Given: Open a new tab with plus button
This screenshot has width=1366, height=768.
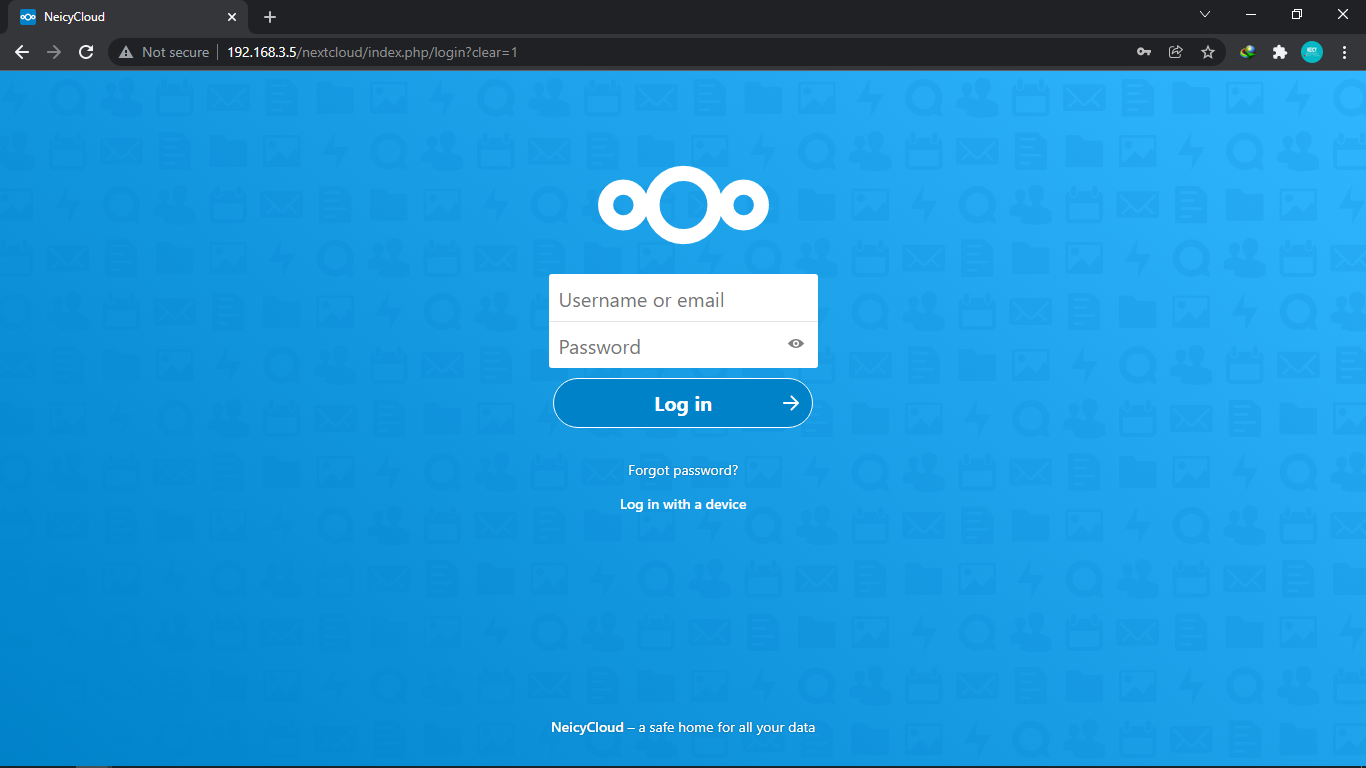Looking at the screenshot, I should pos(270,17).
